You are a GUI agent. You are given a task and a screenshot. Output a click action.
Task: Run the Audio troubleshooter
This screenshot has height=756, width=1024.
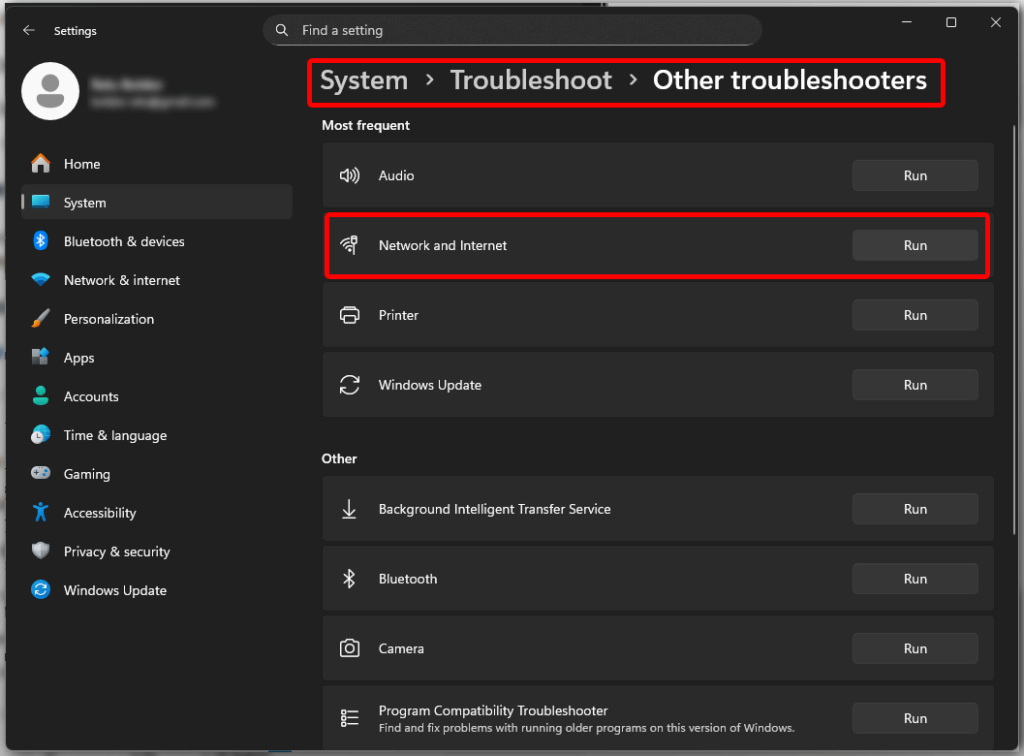click(x=915, y=176)
